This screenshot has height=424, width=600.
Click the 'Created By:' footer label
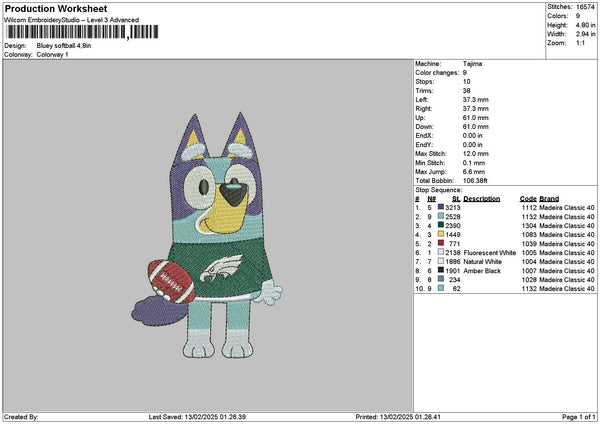[21, 417]
